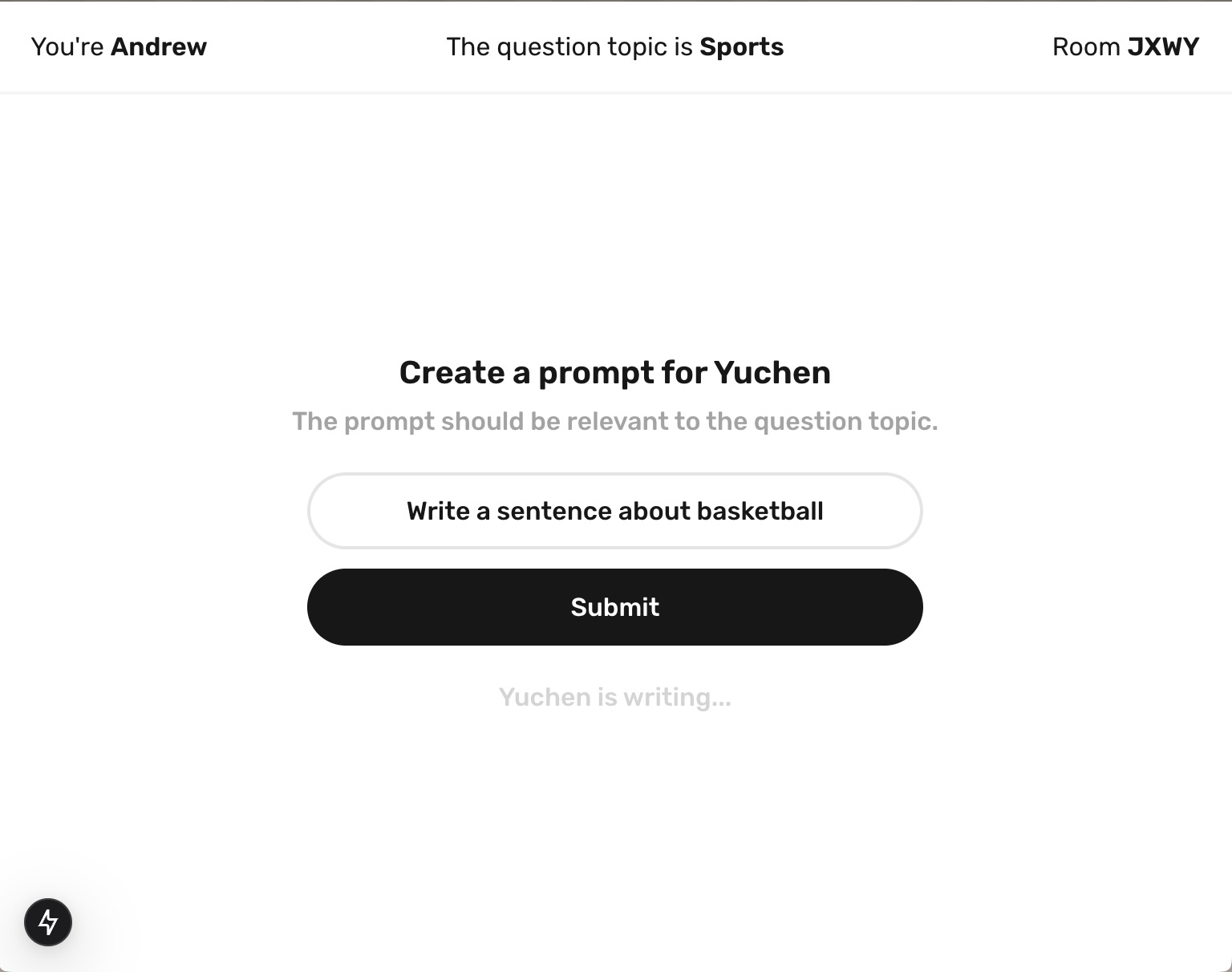Click the 'Yuchen is writing...' status text
The width and height of the screenshot is (1232, 972).
point(615,697)
